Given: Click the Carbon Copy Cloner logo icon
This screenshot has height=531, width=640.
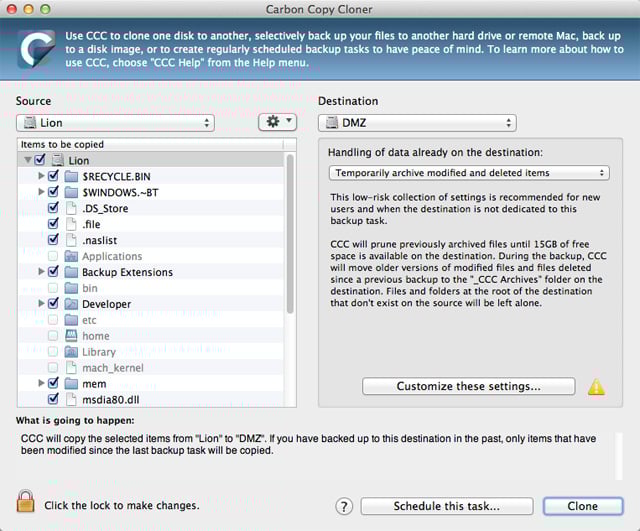Looking at the screenshot, I should pyautogui.click(x=36, y=49).
